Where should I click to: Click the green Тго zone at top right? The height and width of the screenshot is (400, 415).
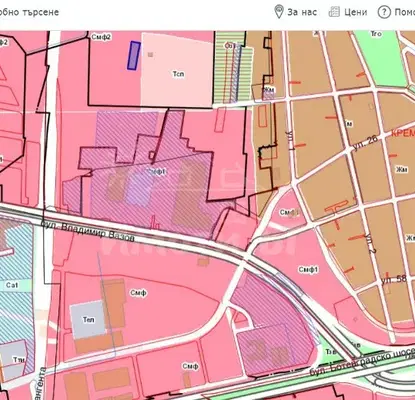coord(376,56)
